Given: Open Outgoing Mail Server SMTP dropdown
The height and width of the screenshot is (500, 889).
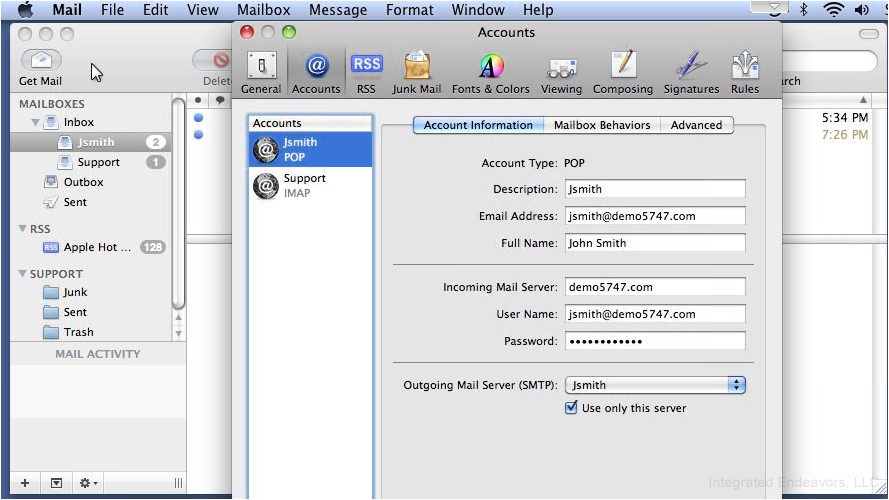Looking at the screenshot, I should pos(655,385).
